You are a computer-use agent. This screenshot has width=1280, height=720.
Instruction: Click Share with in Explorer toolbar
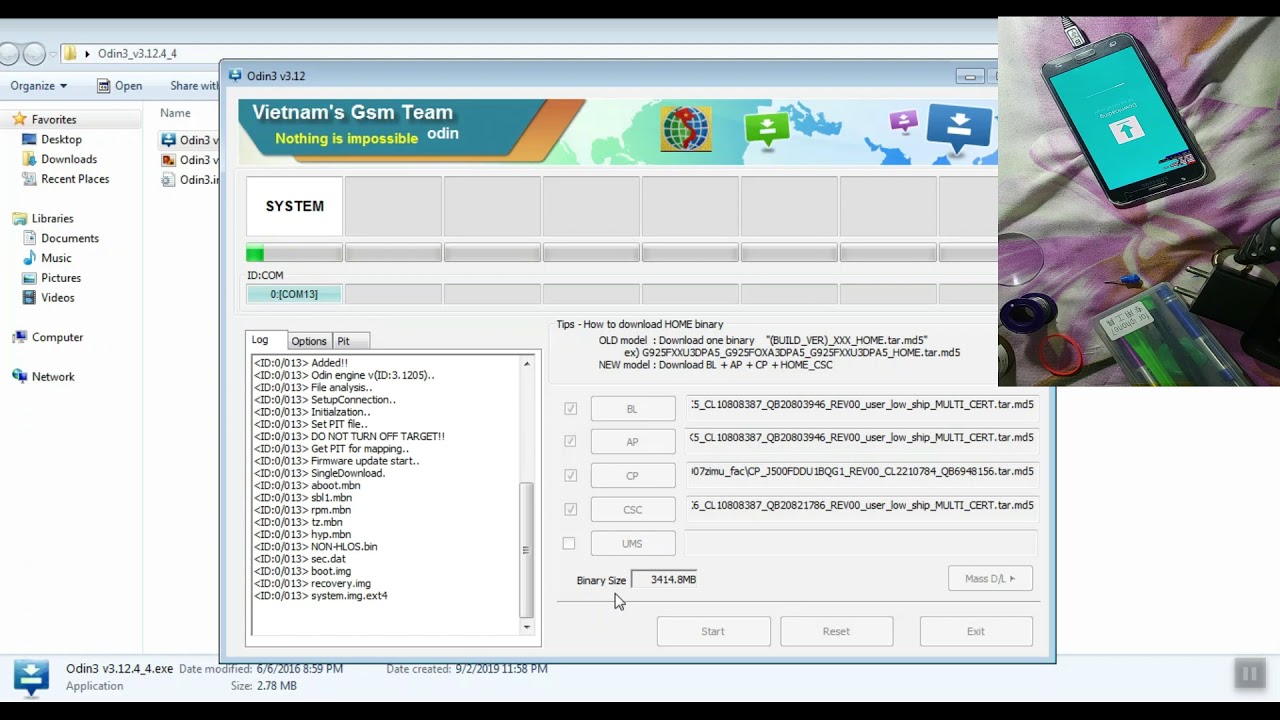coord(194,86)
